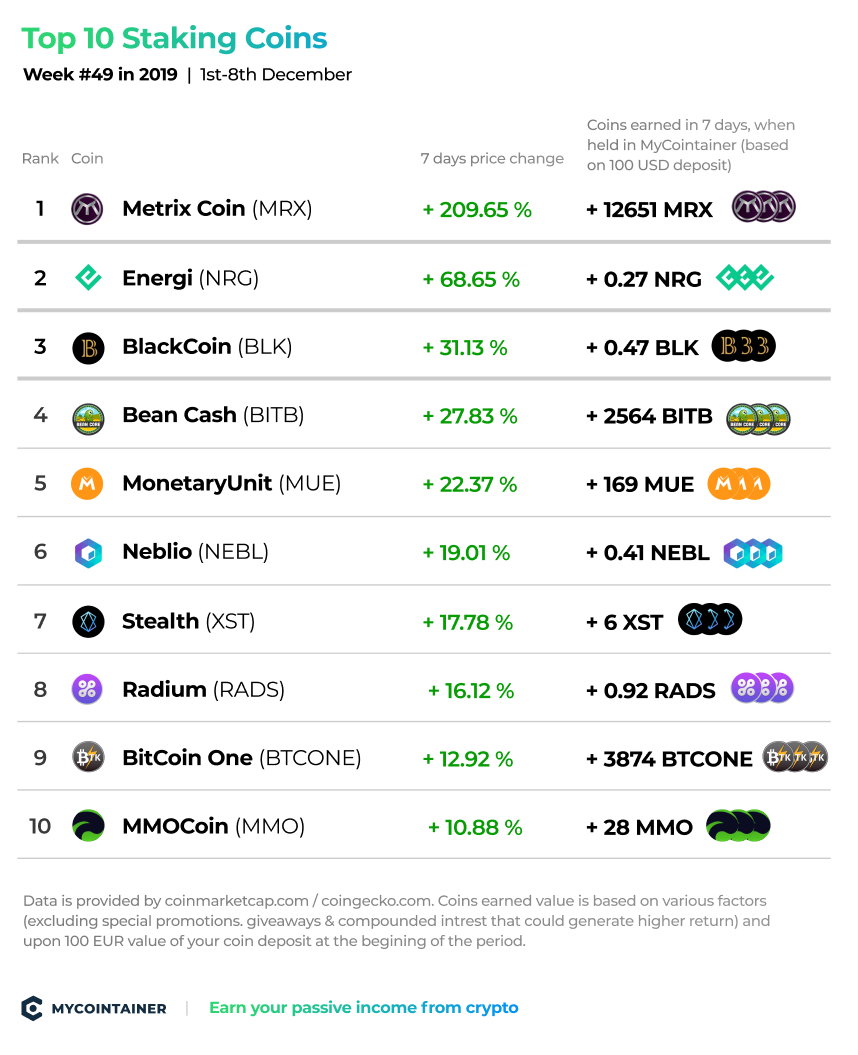This screenshot has height=1055, width=858.
Task: Click the BlackCoin logo icon
Action: (88, 348)
